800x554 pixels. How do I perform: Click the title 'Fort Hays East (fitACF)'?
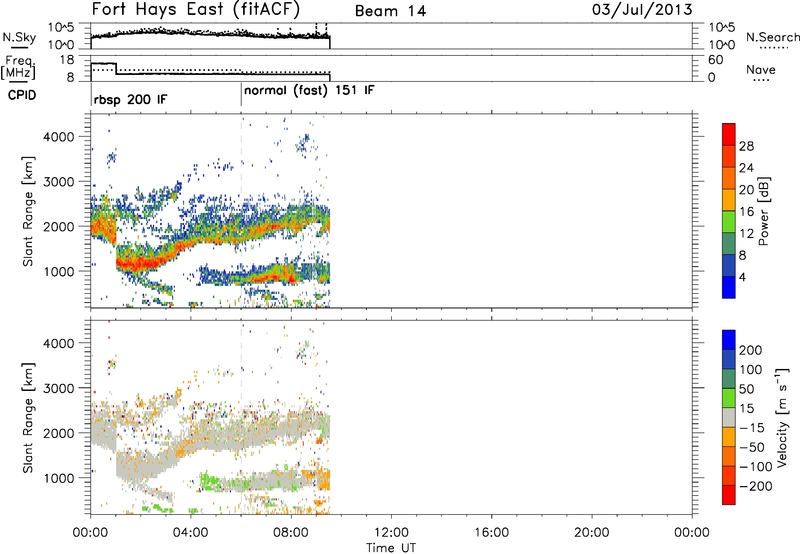click(195, 9)
